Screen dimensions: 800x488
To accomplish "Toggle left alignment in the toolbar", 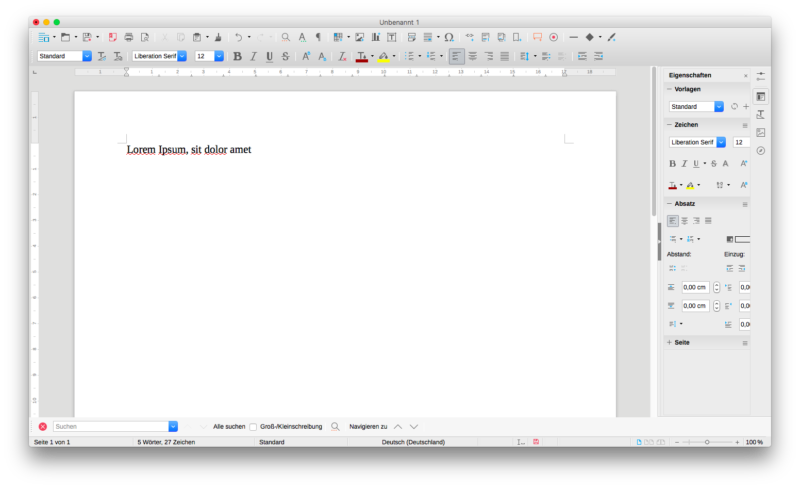I will click(456, 57).
